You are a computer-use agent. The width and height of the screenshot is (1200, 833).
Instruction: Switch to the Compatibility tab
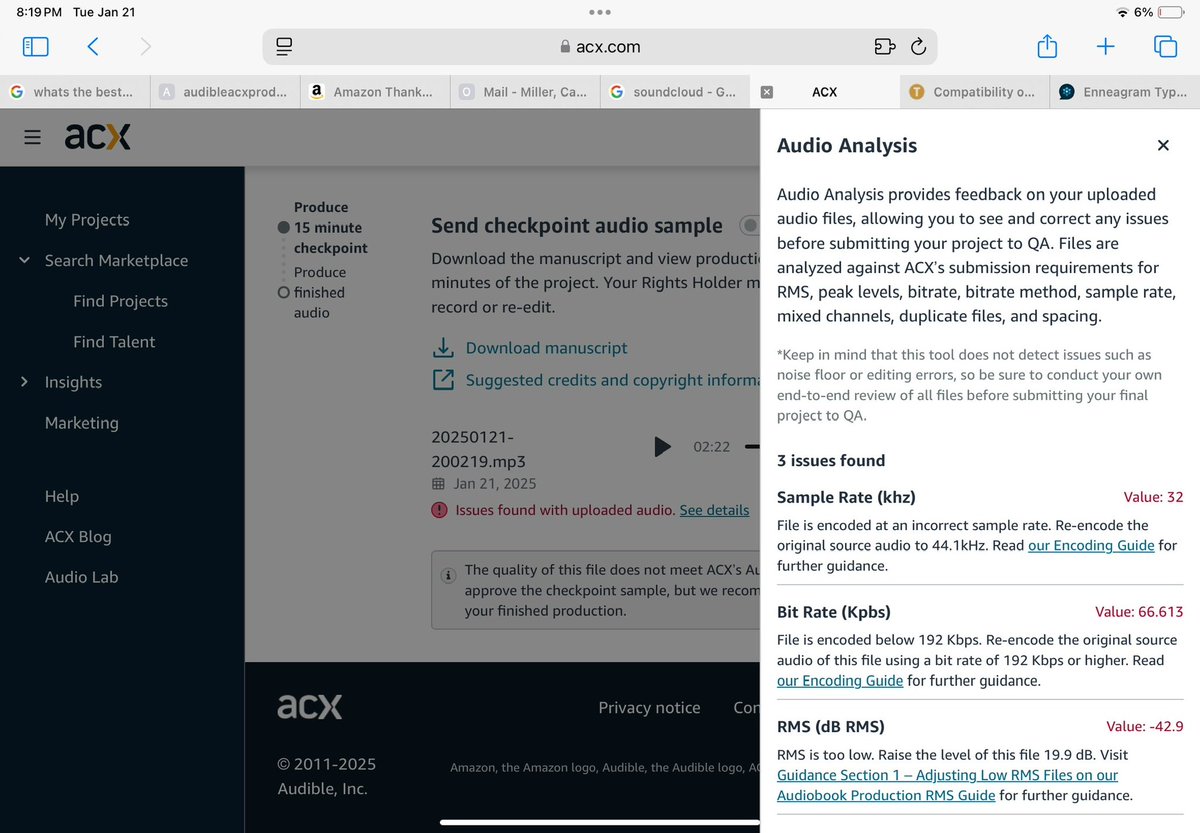coord(975,91)
